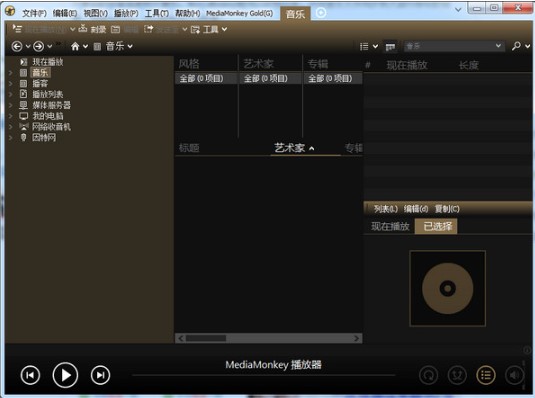Viewport: 535px width, 398px height.
Task: Select 全部 (0 项目) under 风格
Action: pyautogui.click(x=206, y=79)
